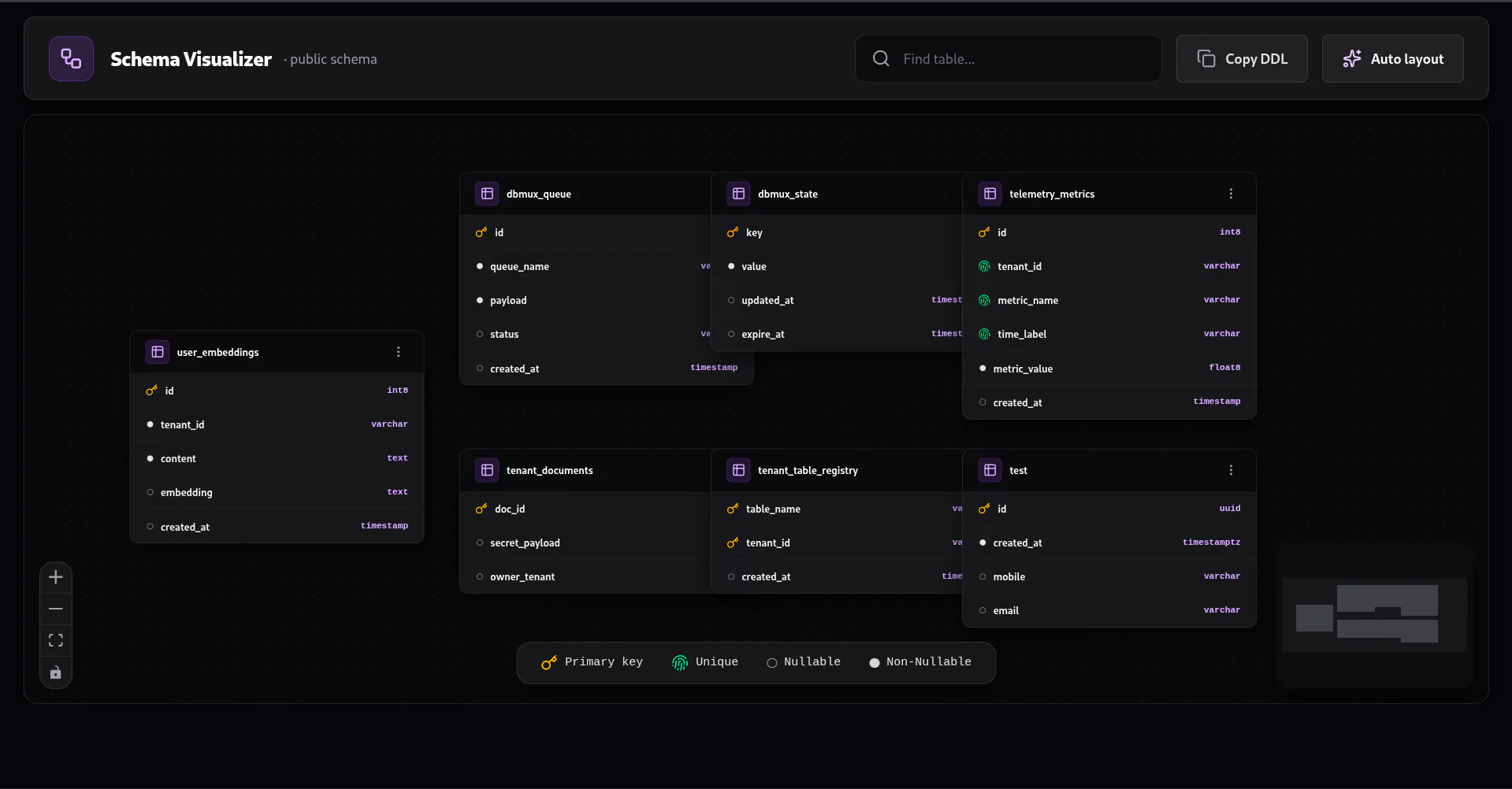This screenshot has height=789, width=1512.
Task: Select the dbmux_state table header
Action: (x=837, y=194)
